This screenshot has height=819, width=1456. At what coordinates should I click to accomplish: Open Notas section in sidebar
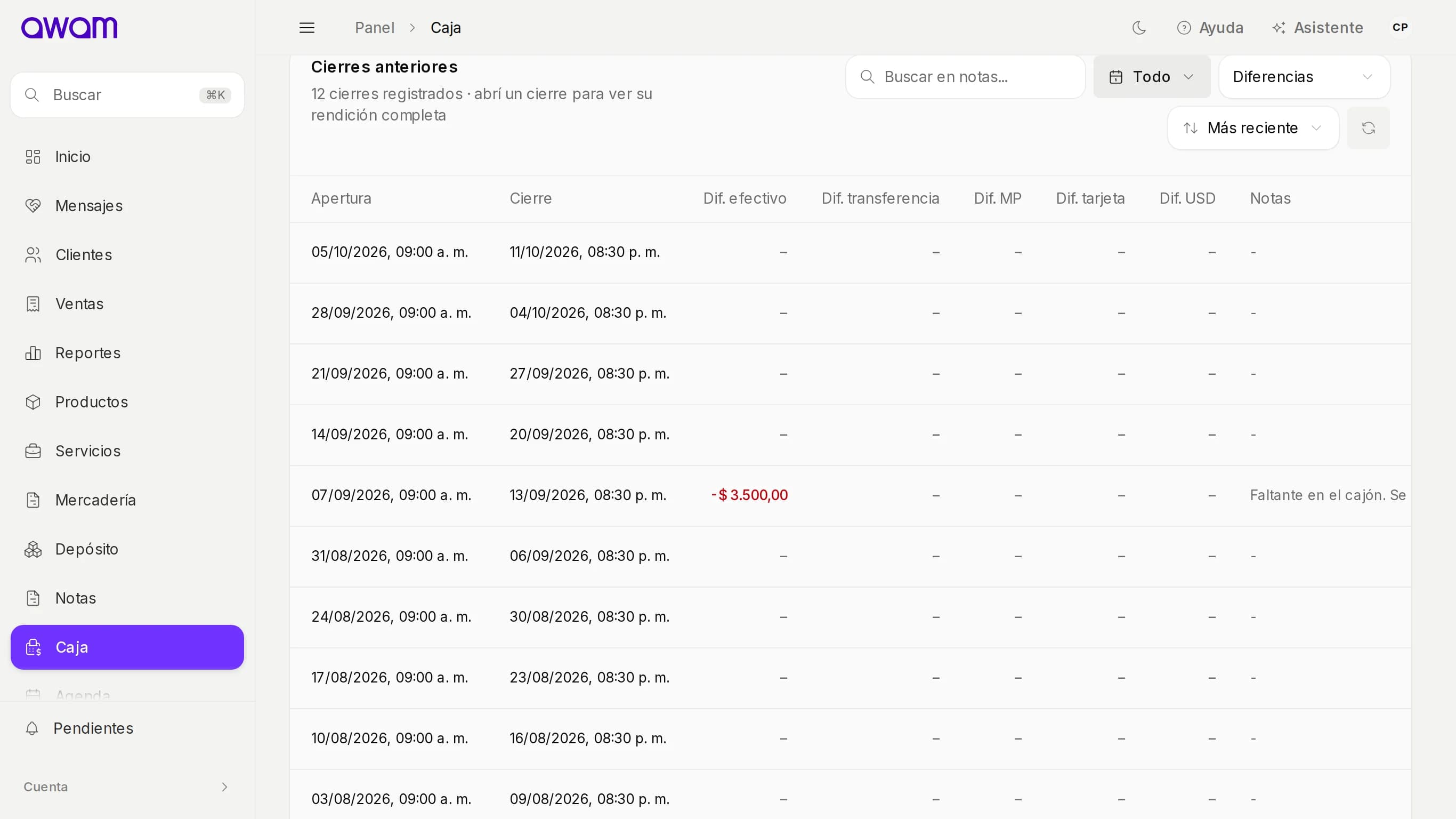click(x=127, y=598)
